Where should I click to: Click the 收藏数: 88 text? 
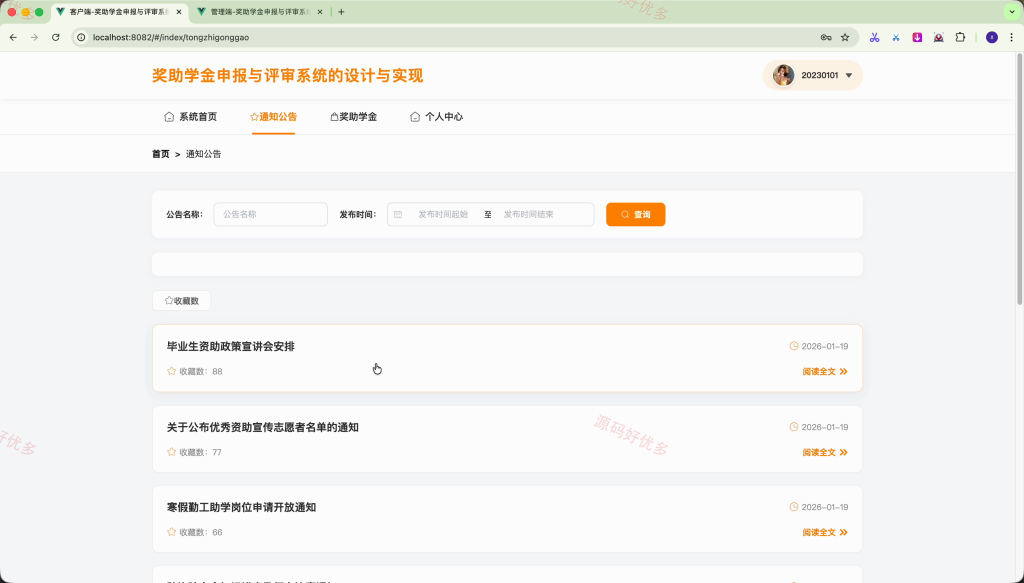[201, 371]
